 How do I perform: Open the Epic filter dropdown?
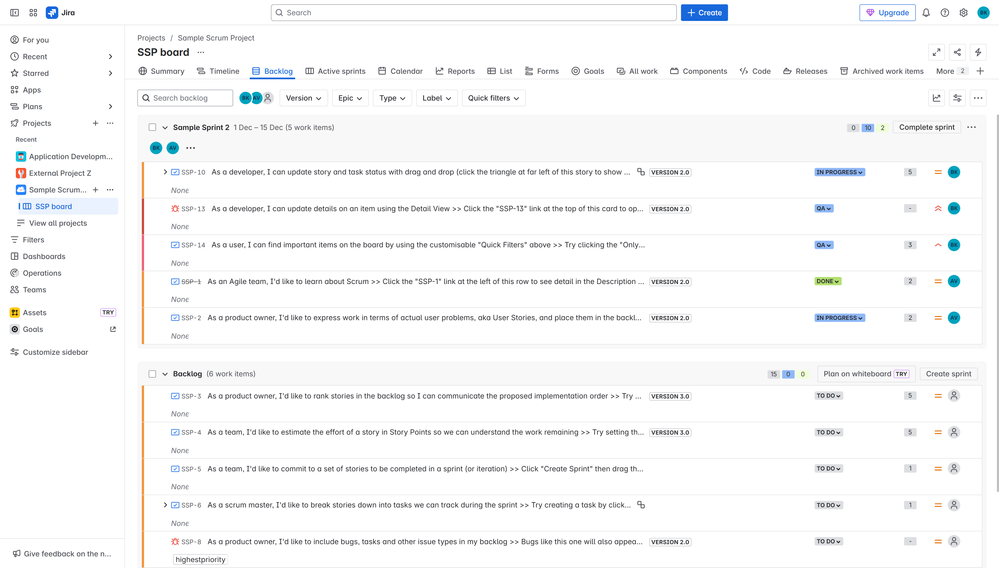(x=350, y=98)
